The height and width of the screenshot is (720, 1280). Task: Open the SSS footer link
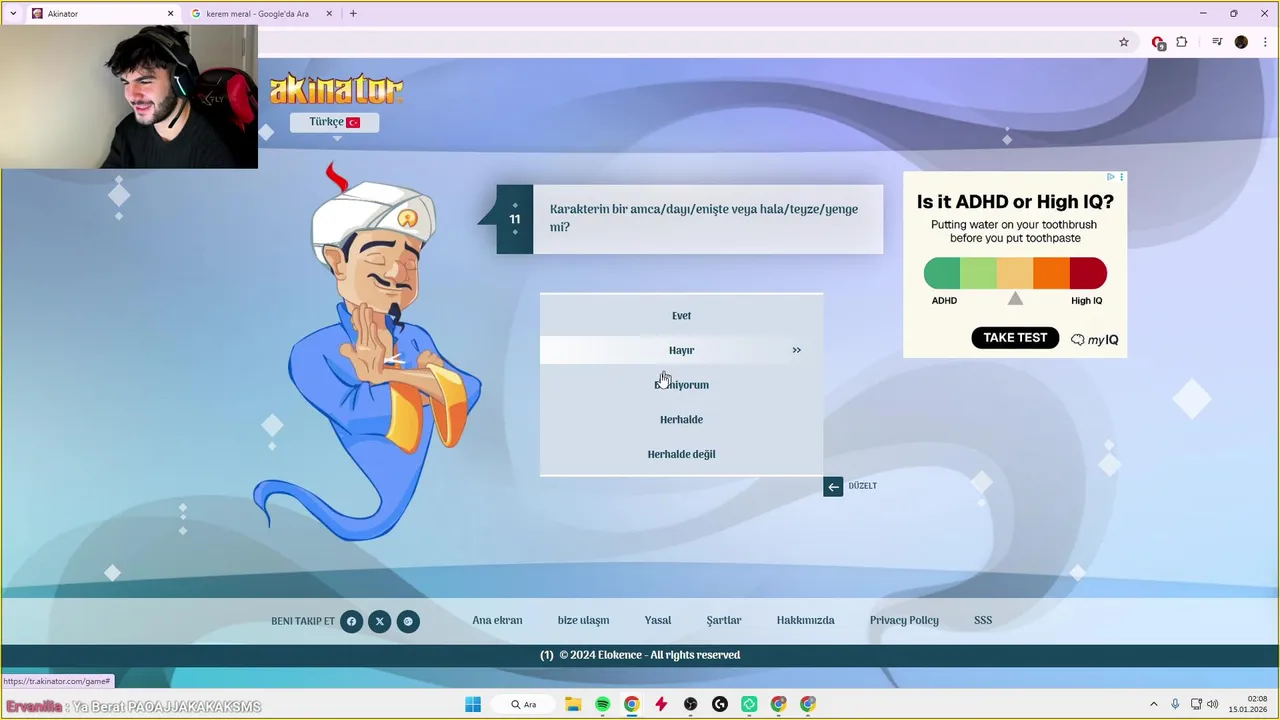[x=983, y=620]
